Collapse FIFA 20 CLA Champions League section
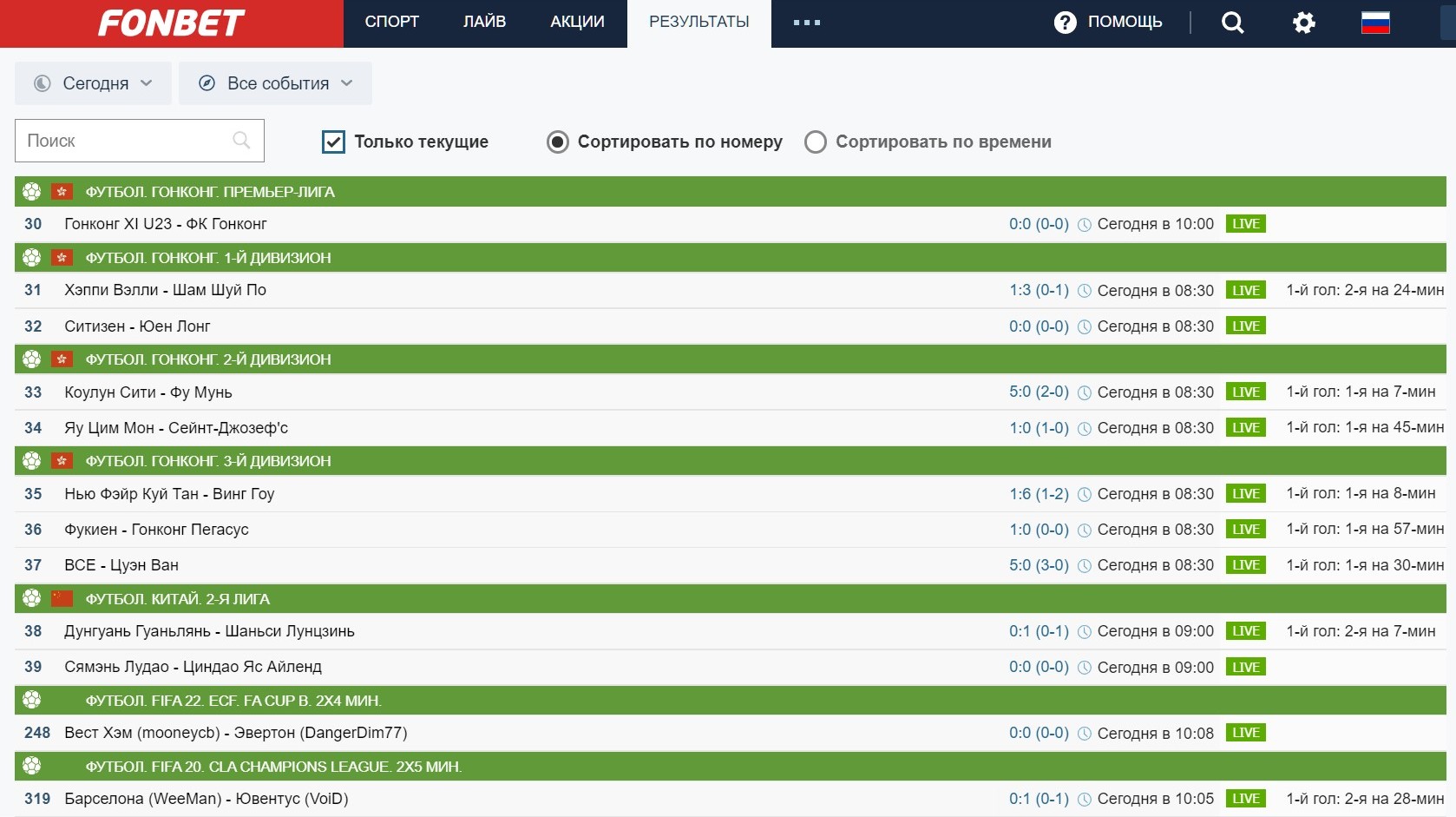The width and height of the screenshot is (1456, 817). click(x=731, y=766)
